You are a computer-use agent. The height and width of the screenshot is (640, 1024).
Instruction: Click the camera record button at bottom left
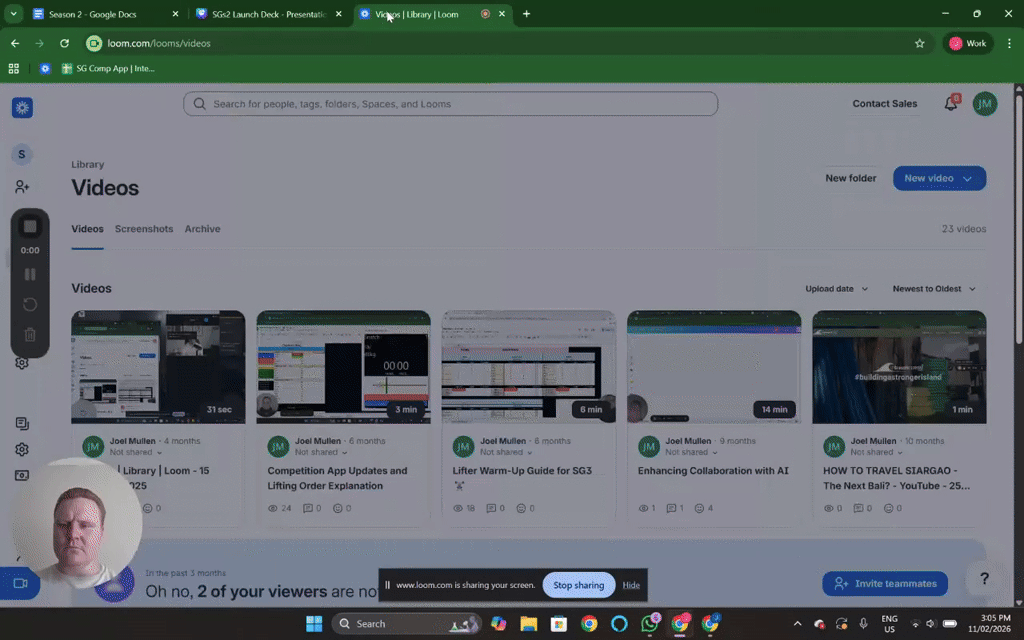20,583
